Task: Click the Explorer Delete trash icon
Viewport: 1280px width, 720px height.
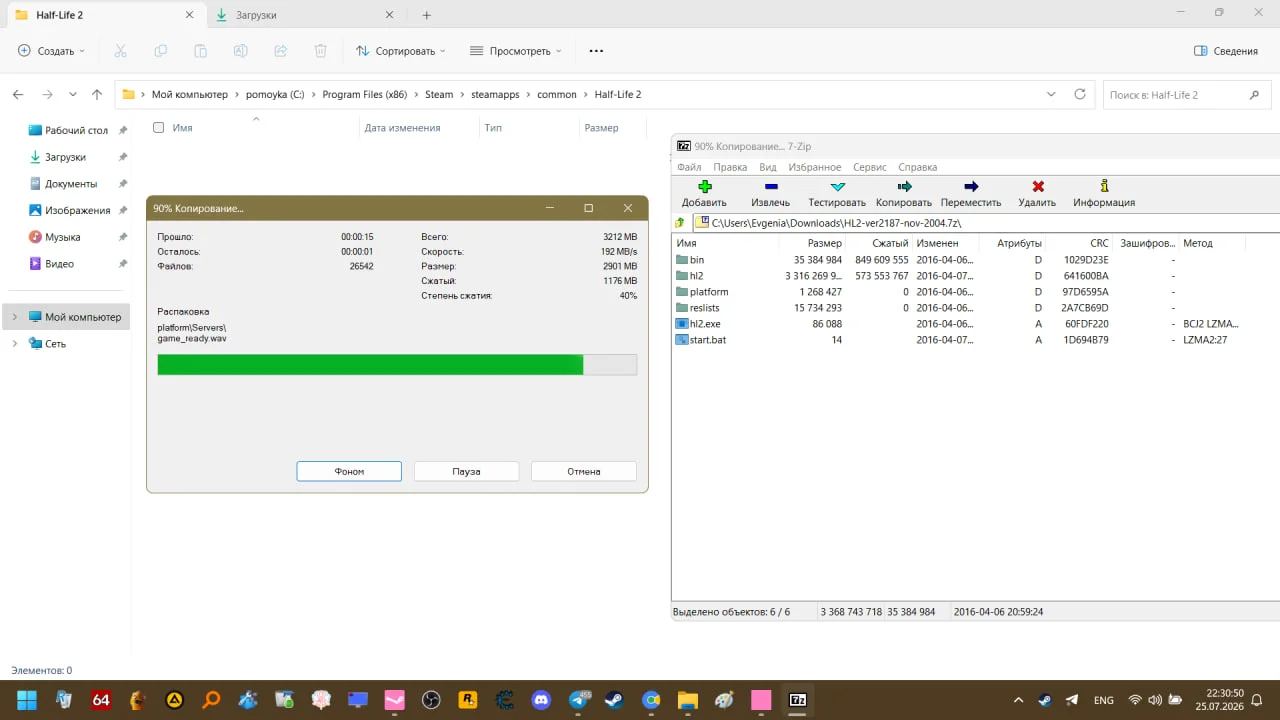Action: (x=321, y=51)
